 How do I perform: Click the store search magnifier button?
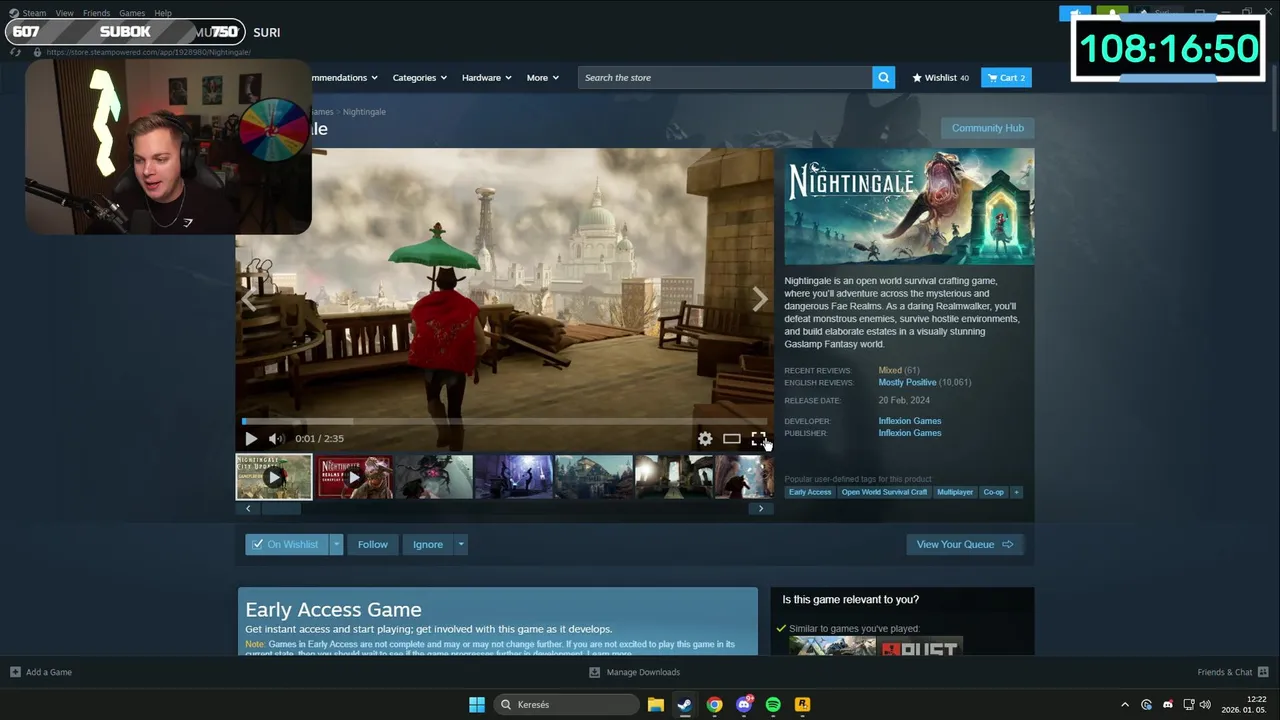click(883, 77)
